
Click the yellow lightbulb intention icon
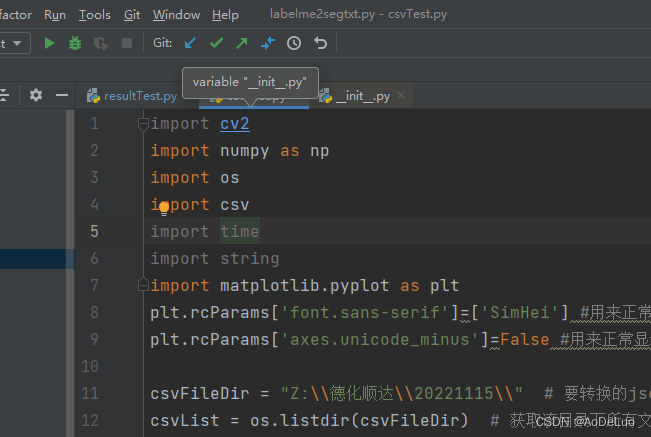(164, 208)
